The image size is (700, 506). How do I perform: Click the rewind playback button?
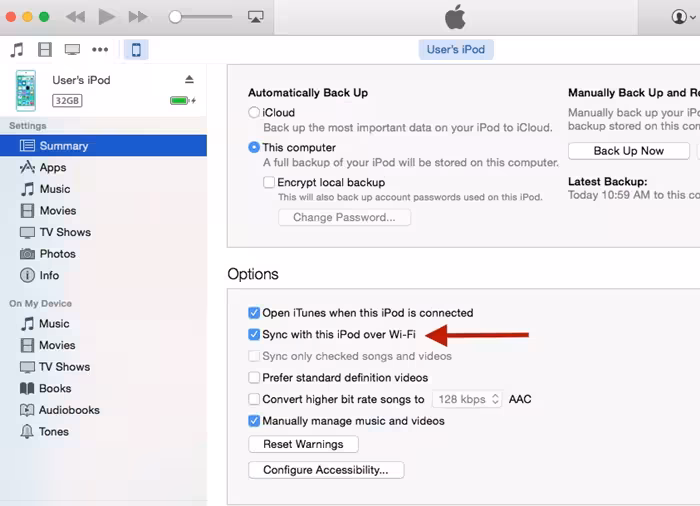coord(75,17)
